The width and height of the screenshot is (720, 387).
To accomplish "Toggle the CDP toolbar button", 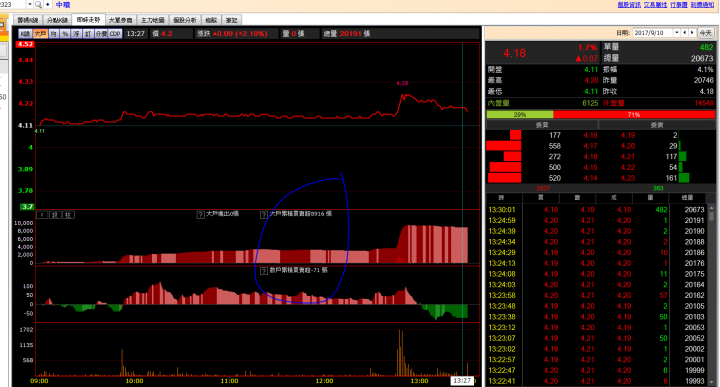I will click(x=115, y=34).
